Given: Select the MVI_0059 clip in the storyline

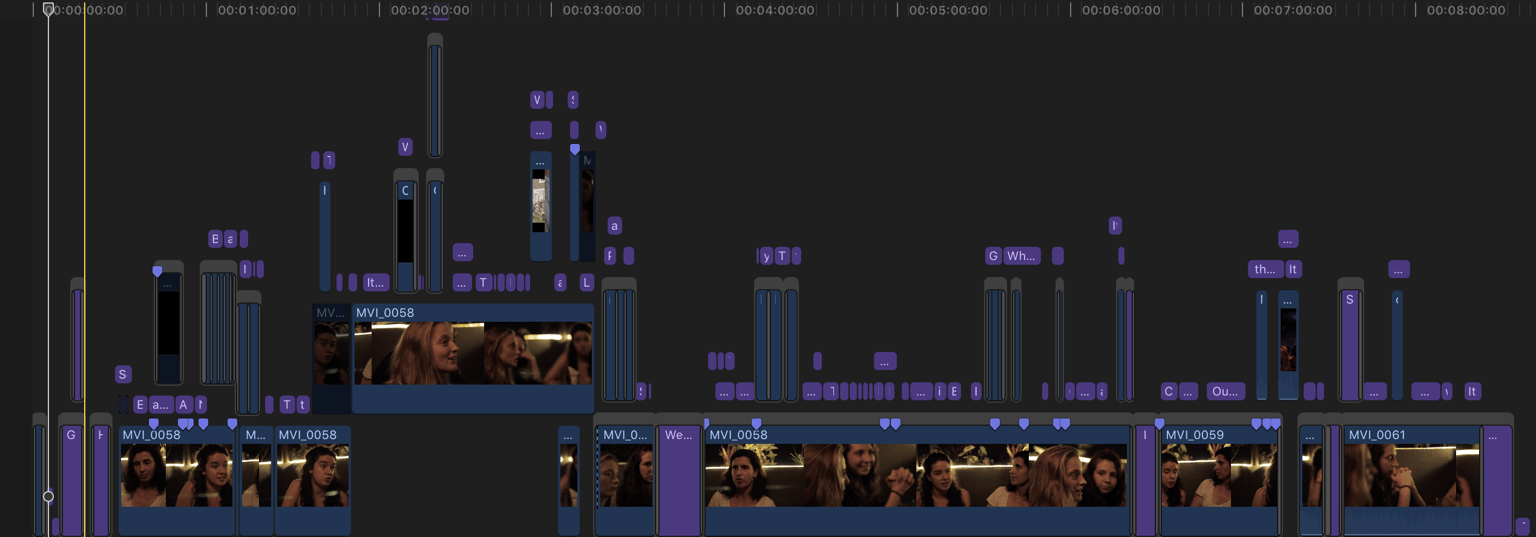Looking at the screenshot, I should click(1219, 480).
